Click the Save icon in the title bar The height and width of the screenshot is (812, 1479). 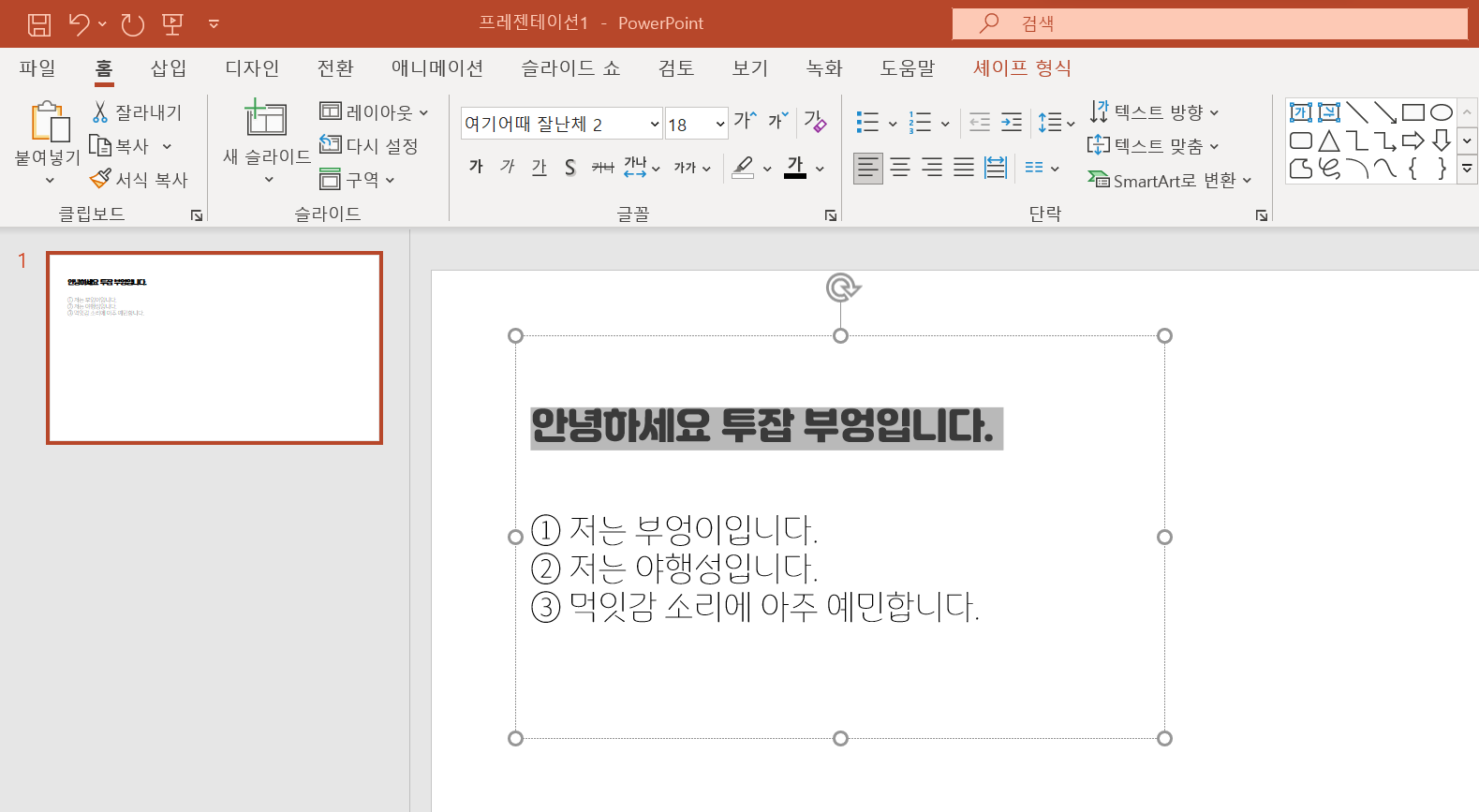[x=39, y=24]
